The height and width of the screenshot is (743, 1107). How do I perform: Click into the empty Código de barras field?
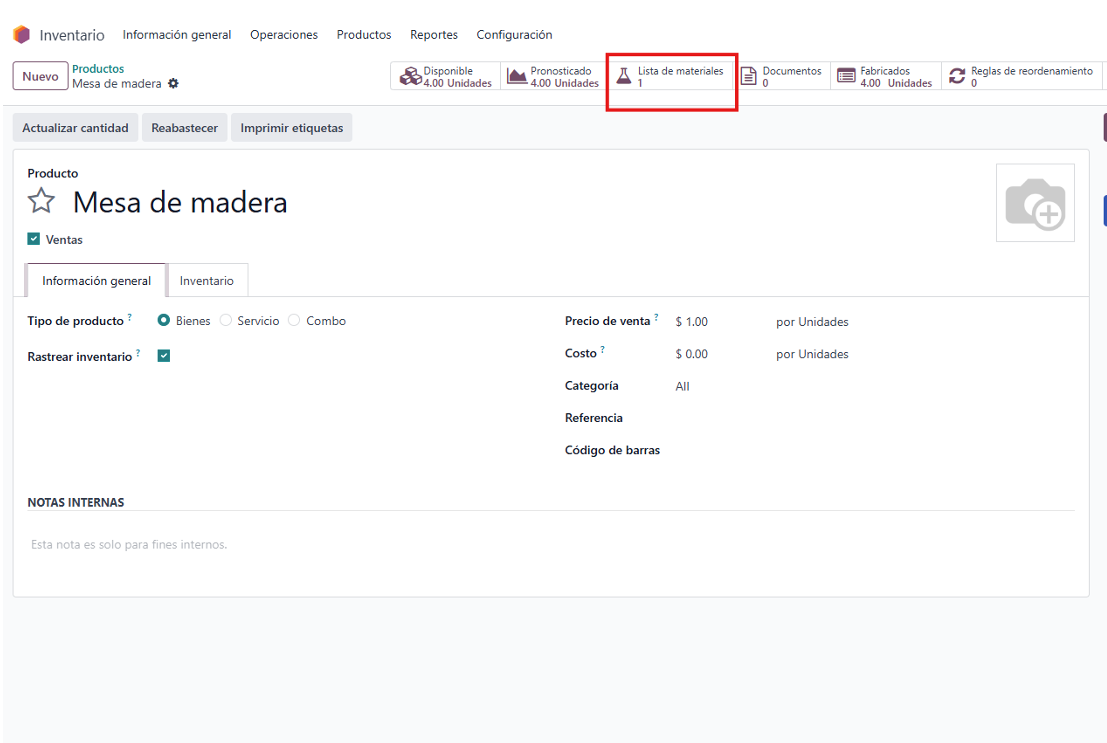pos(874,450)
